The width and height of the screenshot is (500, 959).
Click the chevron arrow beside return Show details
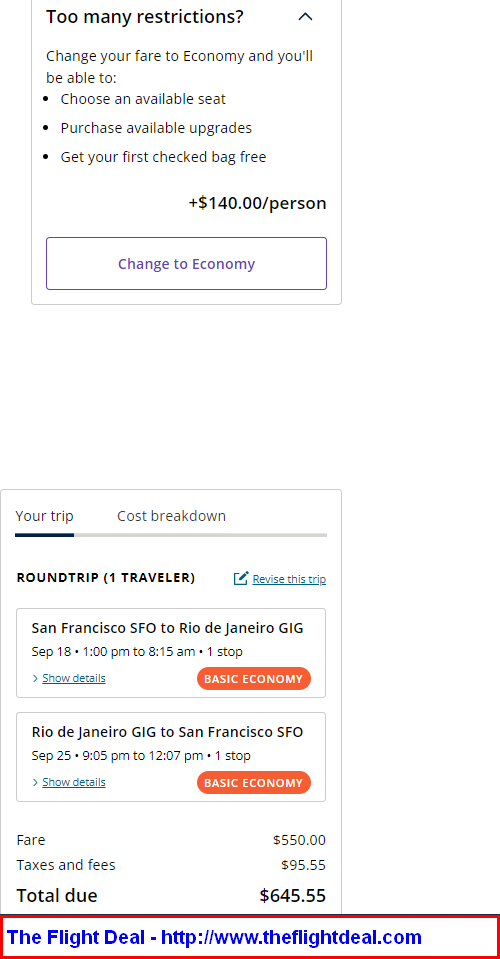coord(35,782)
